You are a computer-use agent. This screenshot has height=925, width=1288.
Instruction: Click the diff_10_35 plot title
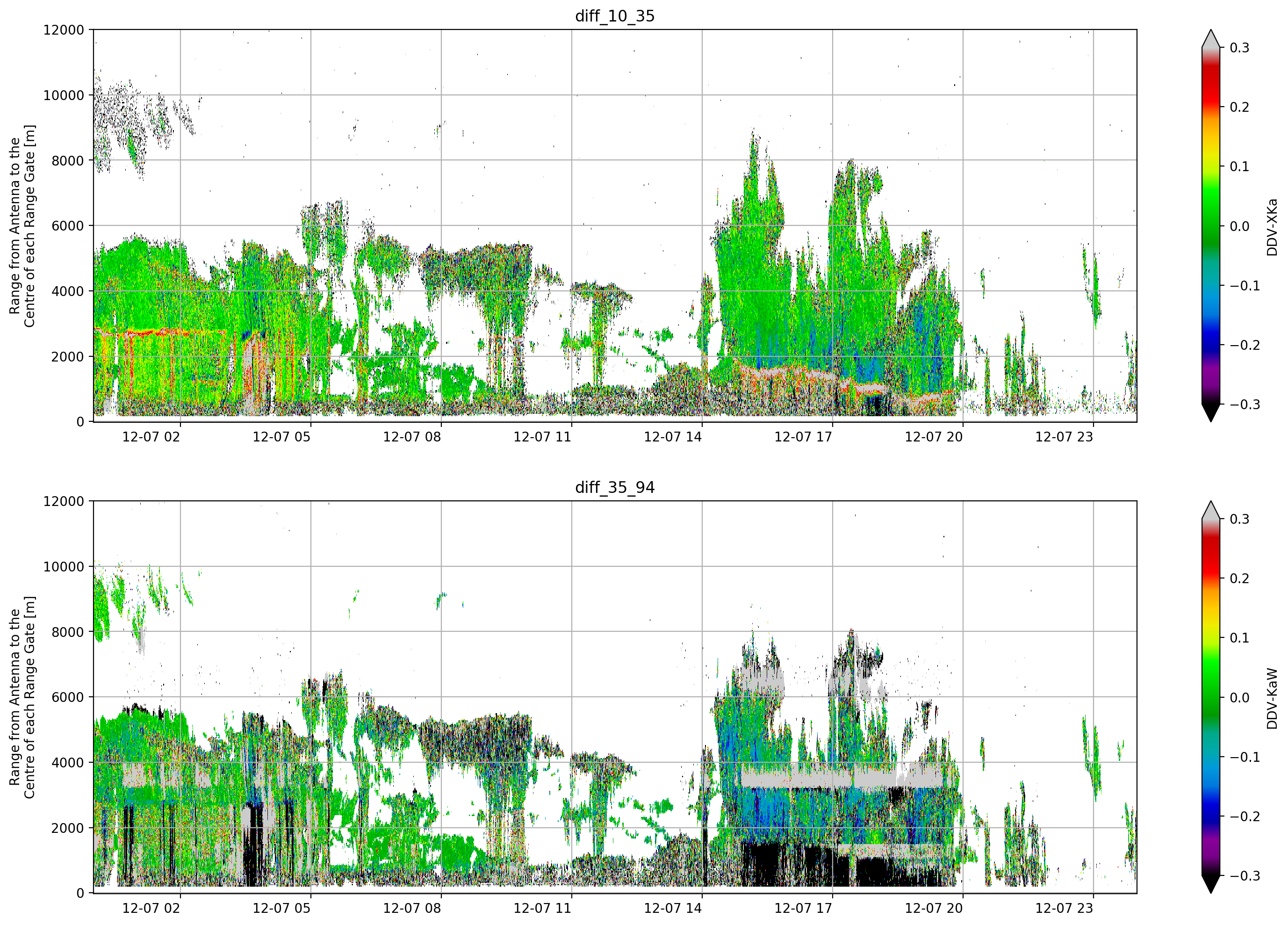coord(614,16)
